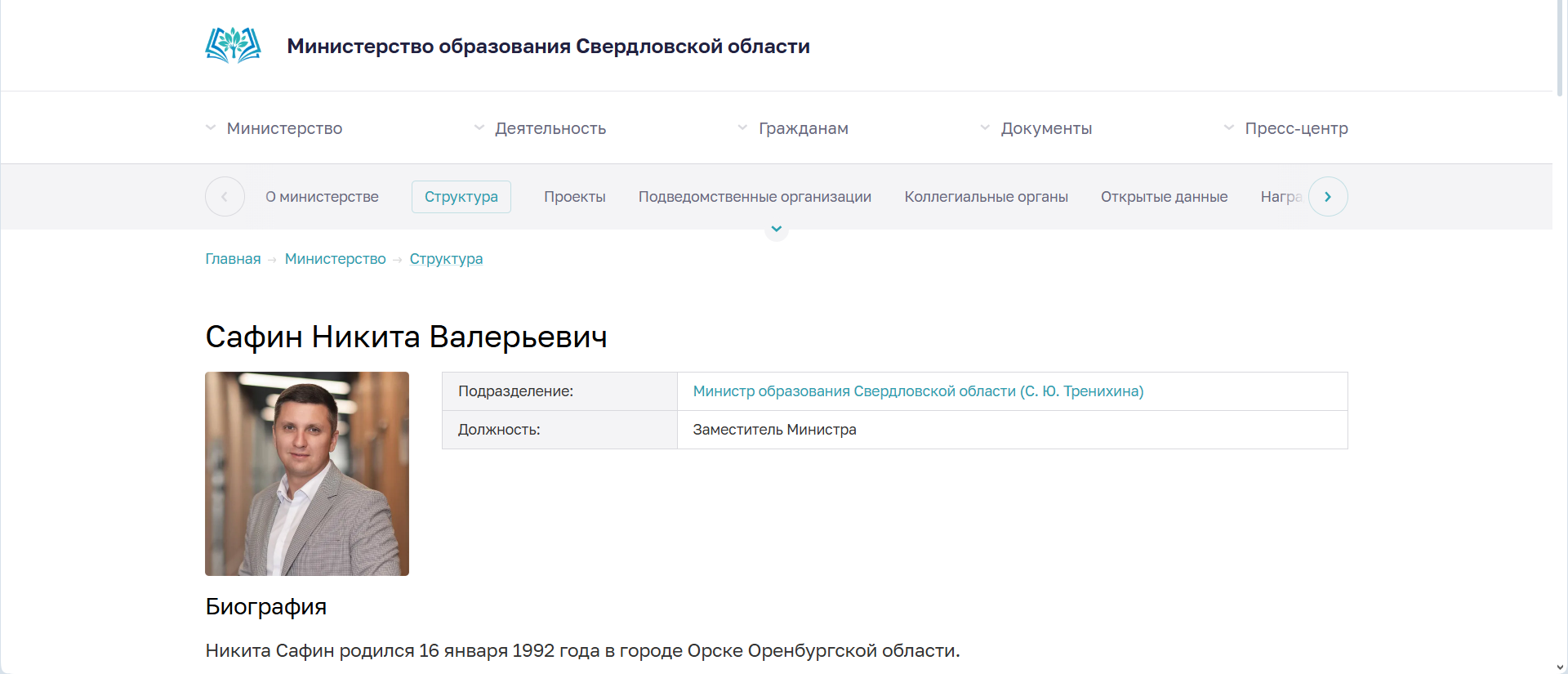1568x674 pixels.
Task: Open the Министр образования Свердловской области link
Action: [x=918, y=391]
